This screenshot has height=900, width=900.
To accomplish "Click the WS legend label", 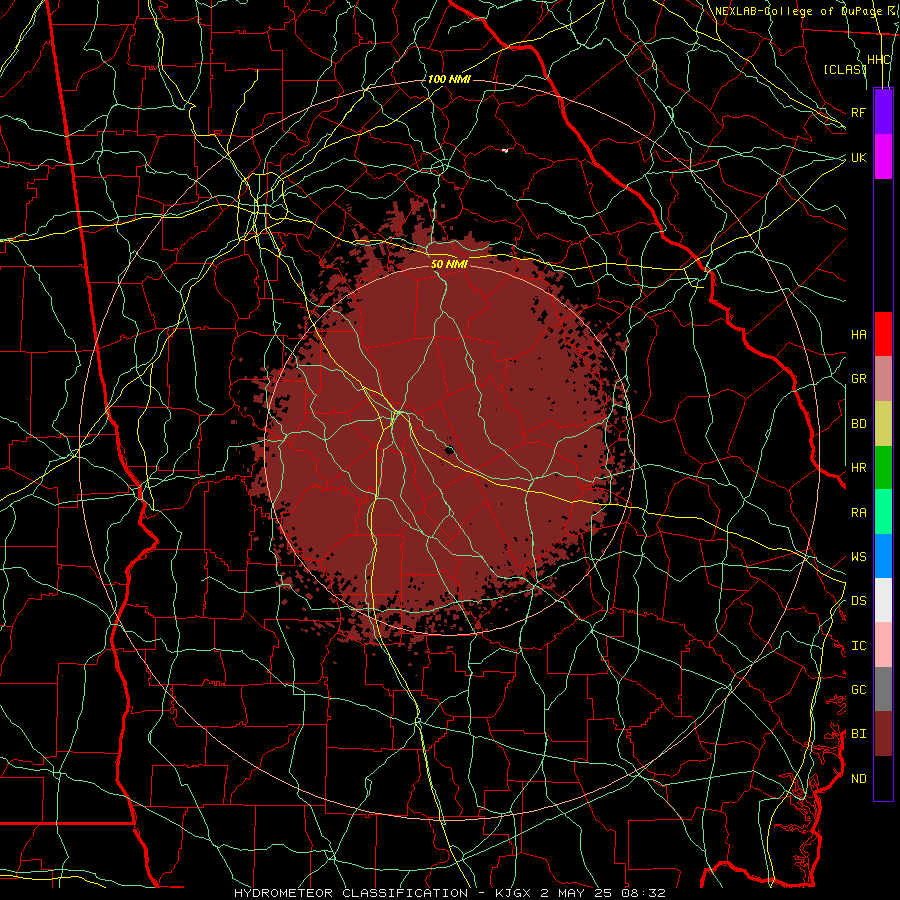I will click(859, 557).
